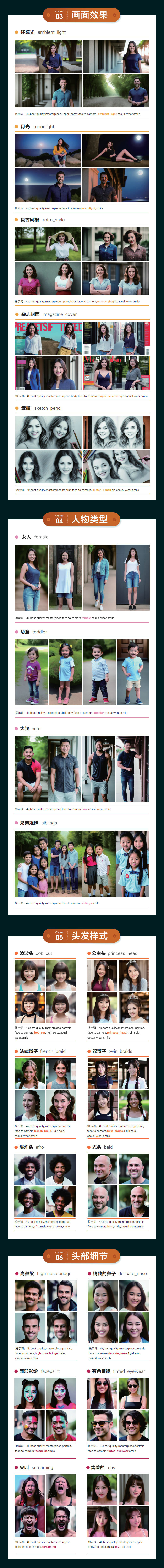This screenshot has height=1568, width=164.
Task: Click the Chapter 05 头发样式 banner
Action: tap(82, 936)
